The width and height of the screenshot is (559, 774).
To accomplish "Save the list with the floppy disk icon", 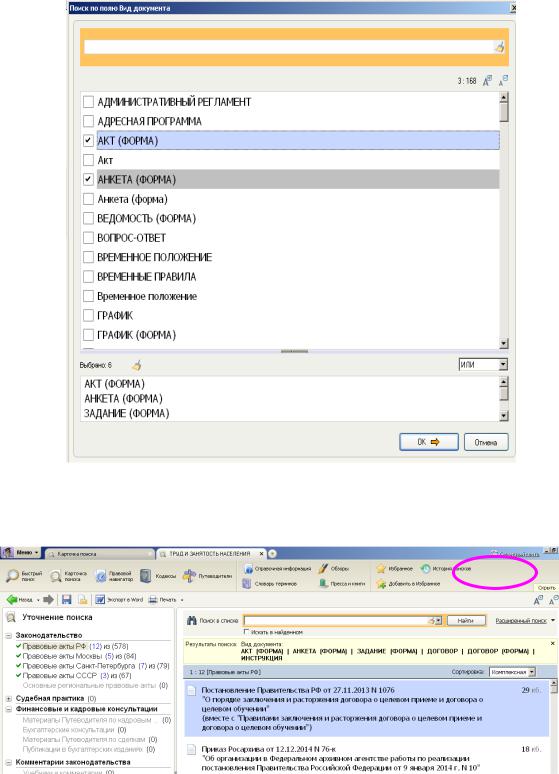I will (x=67, y=600).
